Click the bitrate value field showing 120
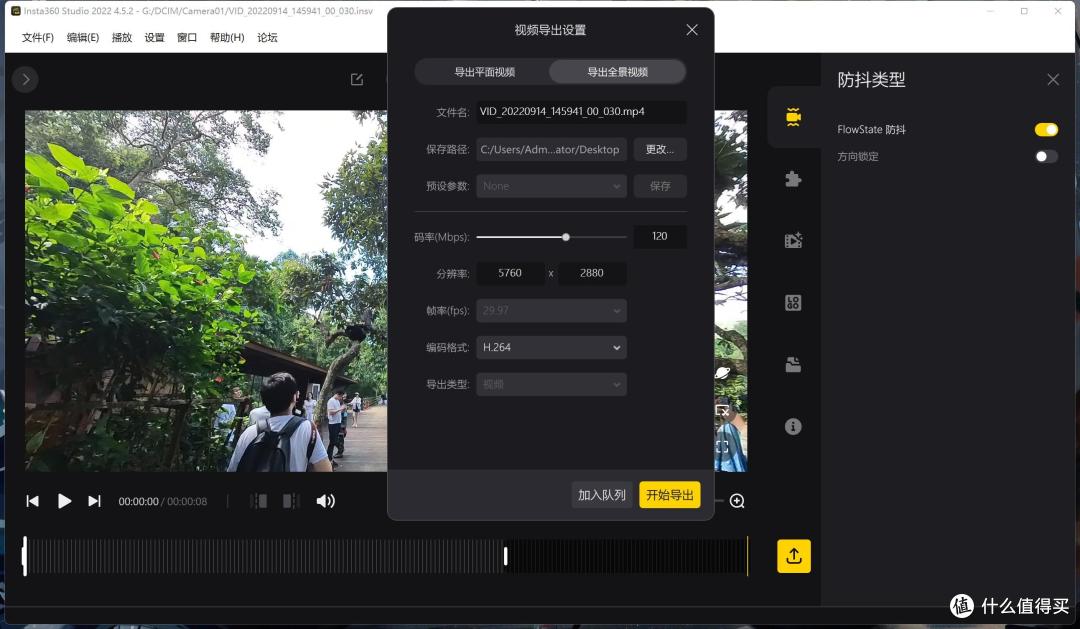Screen dimensions: 1080x629 coord(660,236)
